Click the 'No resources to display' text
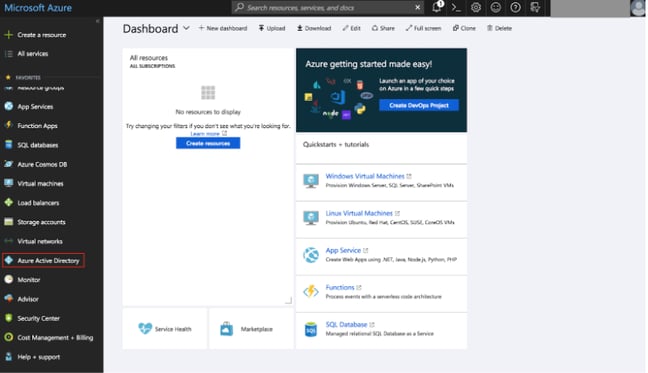648x373 pixels. tap(208, 112)
